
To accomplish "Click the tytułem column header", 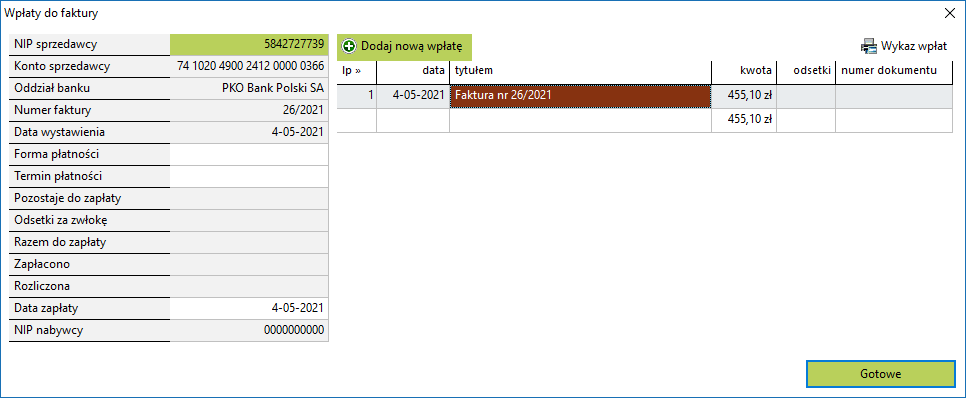I will 581,71.
